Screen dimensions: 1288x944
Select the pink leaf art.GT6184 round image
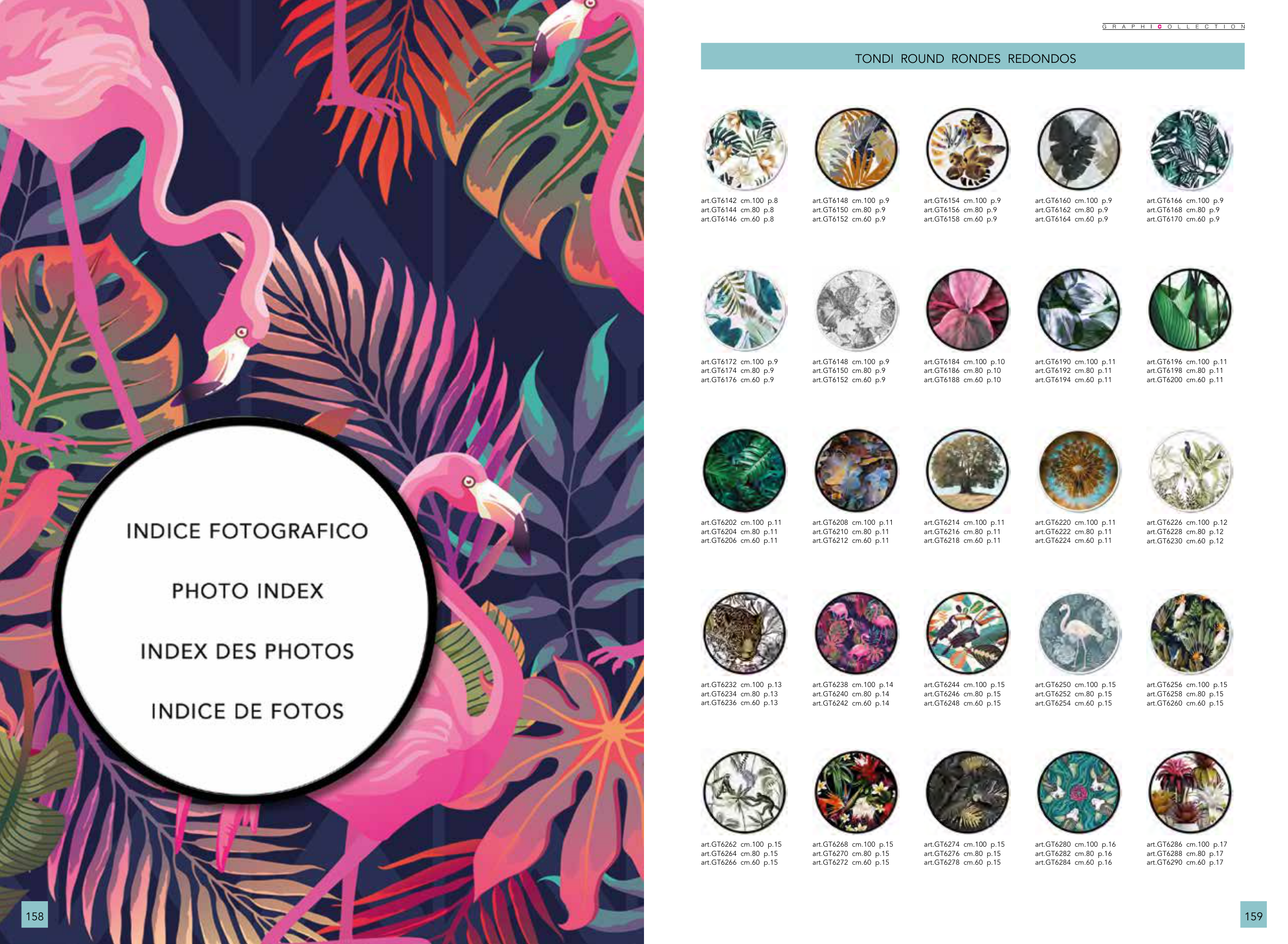click(x=967, y=310)
